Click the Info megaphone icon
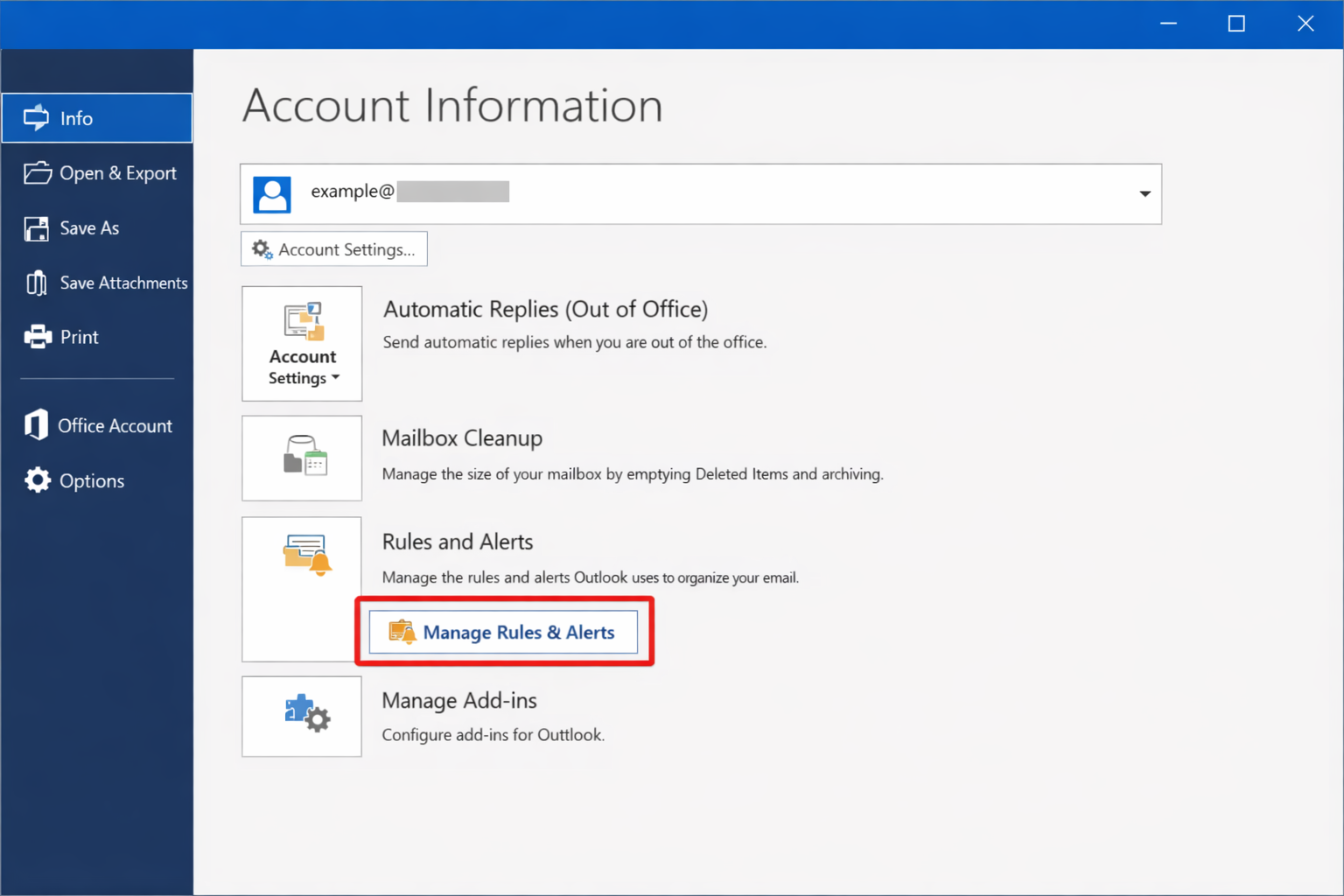 pos(36,116)
